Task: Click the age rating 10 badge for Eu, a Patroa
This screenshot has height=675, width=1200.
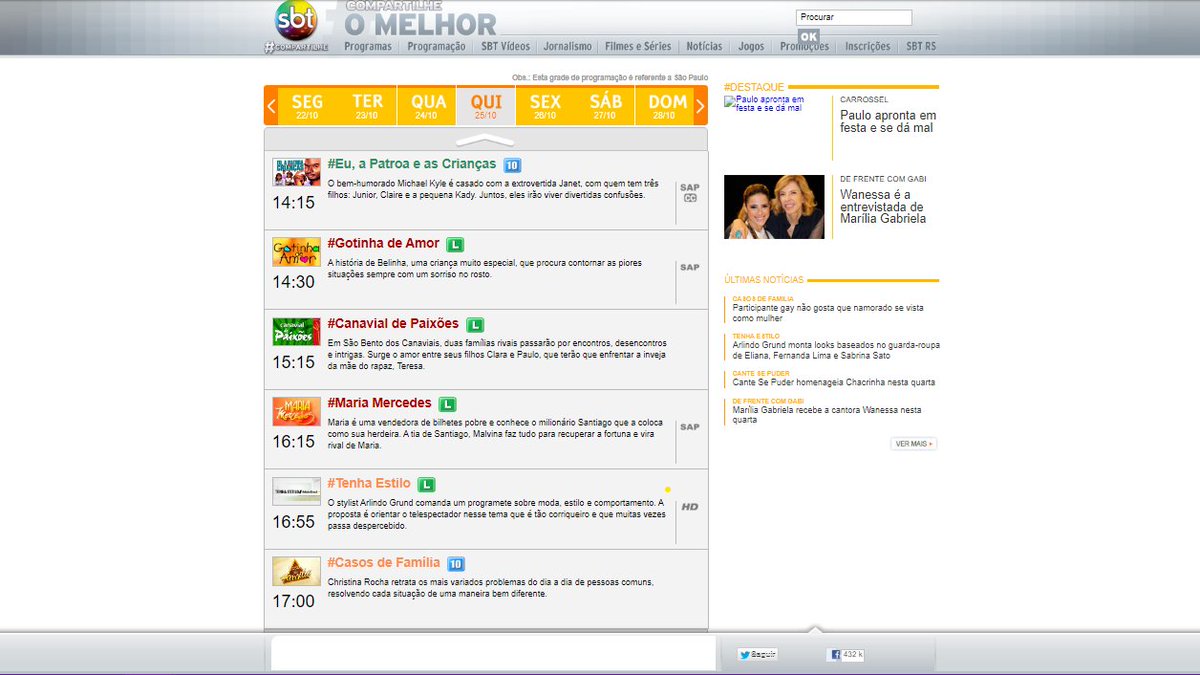Action: tap(512, 165)
